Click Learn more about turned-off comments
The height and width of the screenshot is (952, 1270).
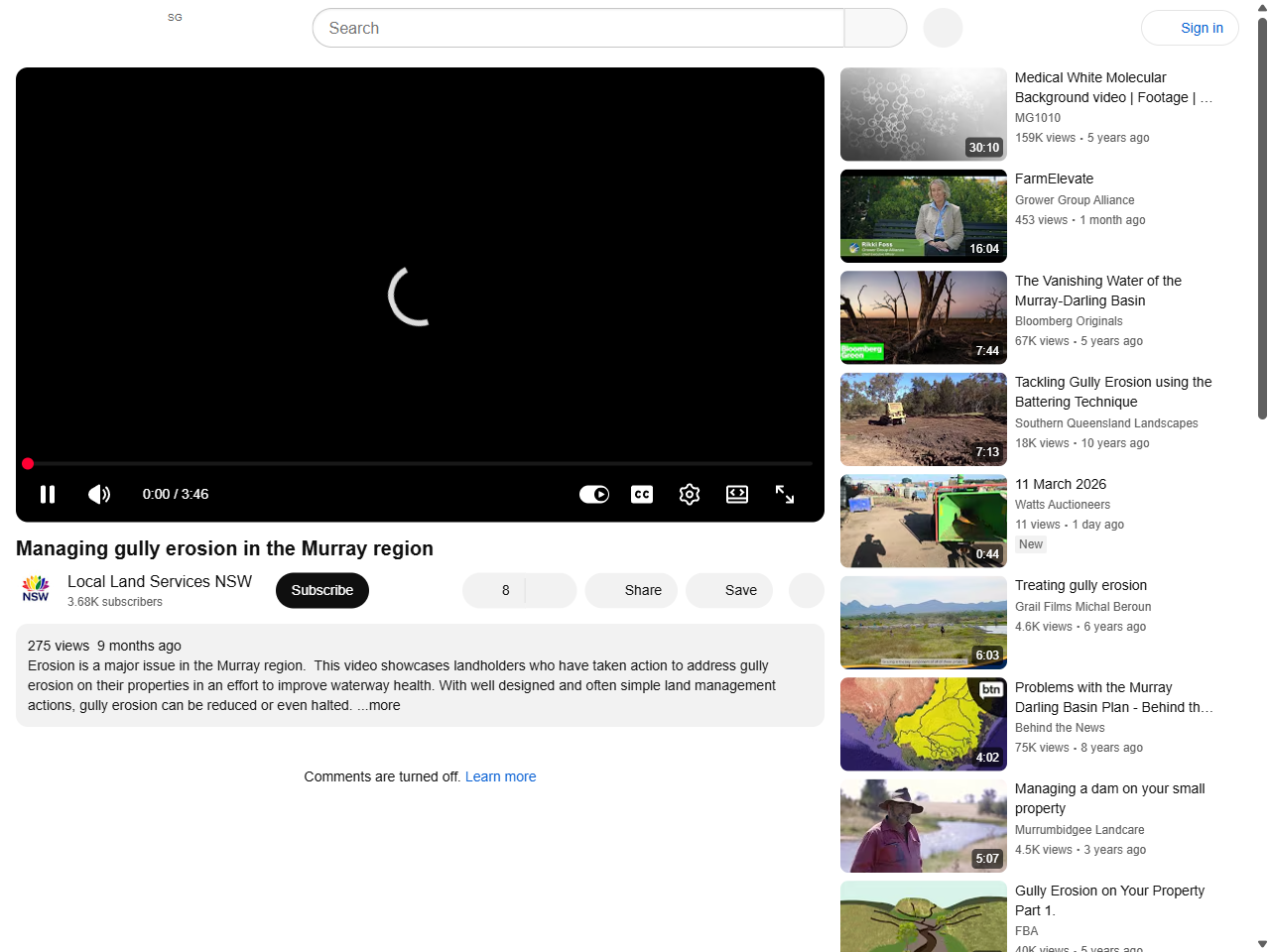click(x=500, y=776)
